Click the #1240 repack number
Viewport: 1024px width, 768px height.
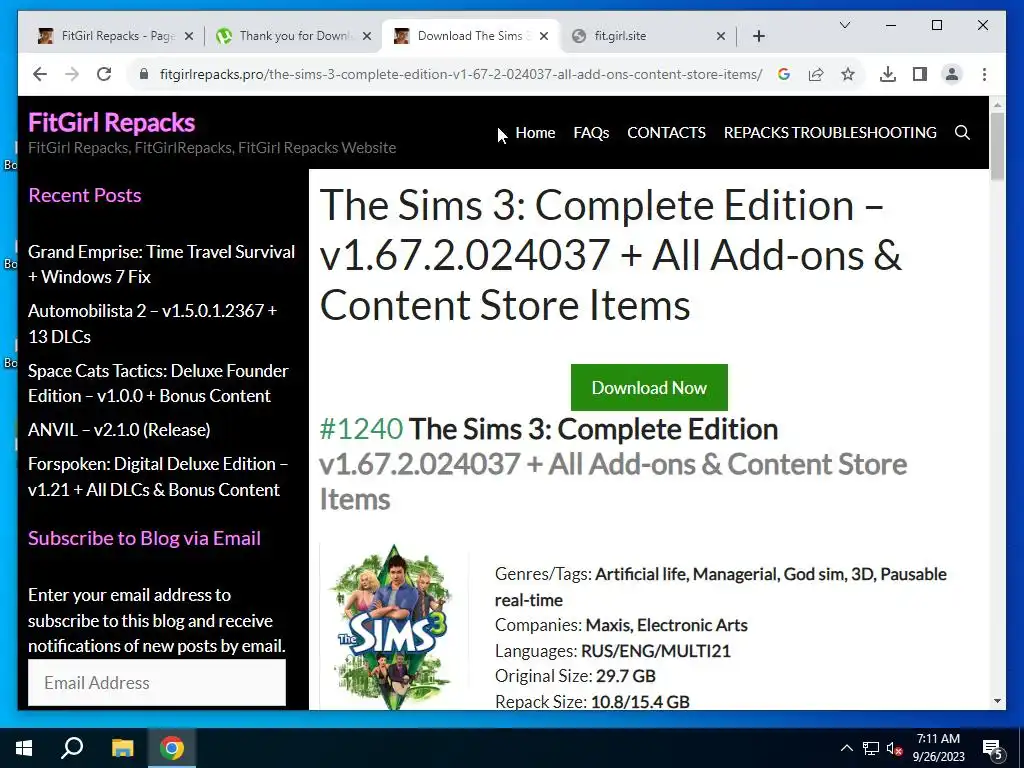pyautogui.click(x=361, y=430)
